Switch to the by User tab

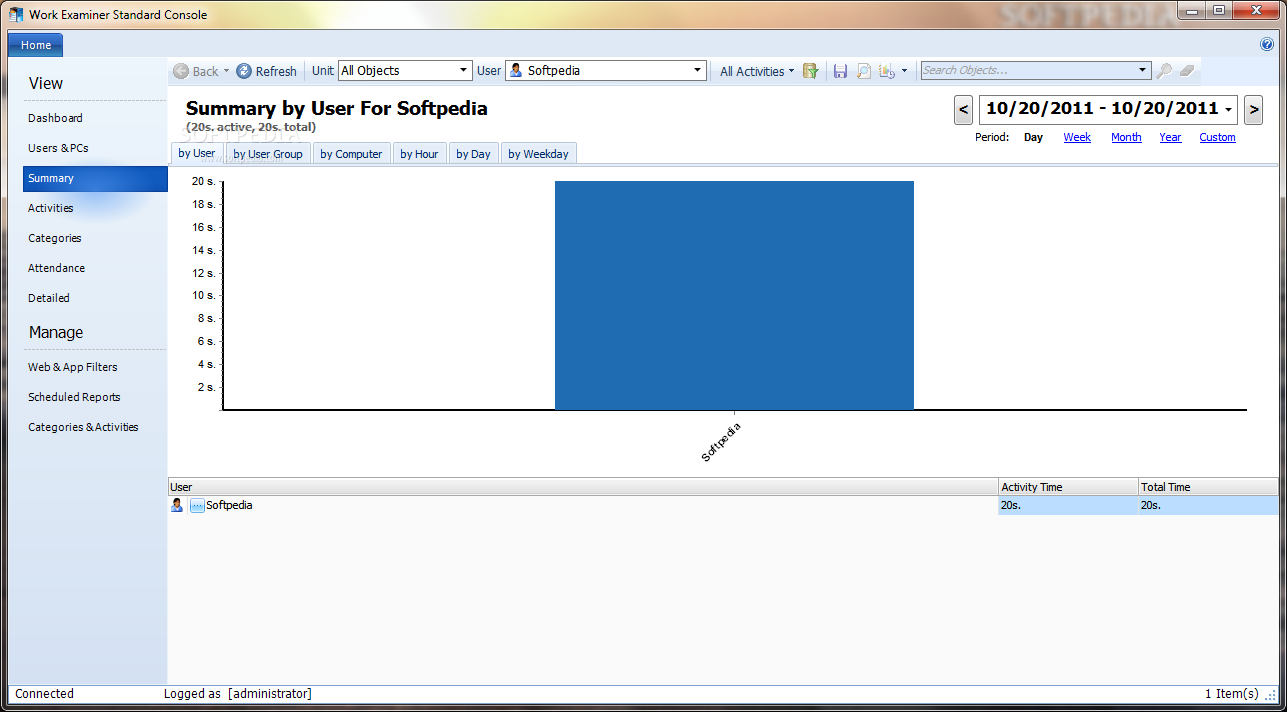[x=197, y=153]
